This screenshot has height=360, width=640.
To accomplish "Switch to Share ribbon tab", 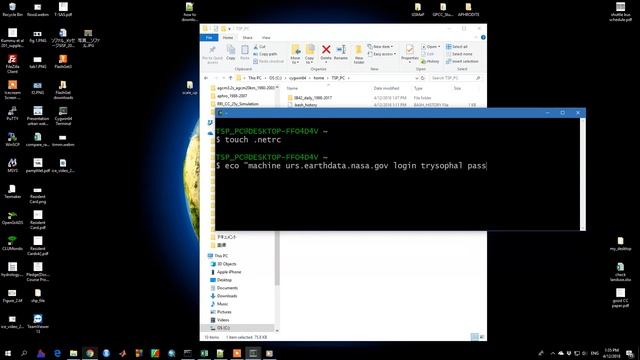I will [247, 38].
